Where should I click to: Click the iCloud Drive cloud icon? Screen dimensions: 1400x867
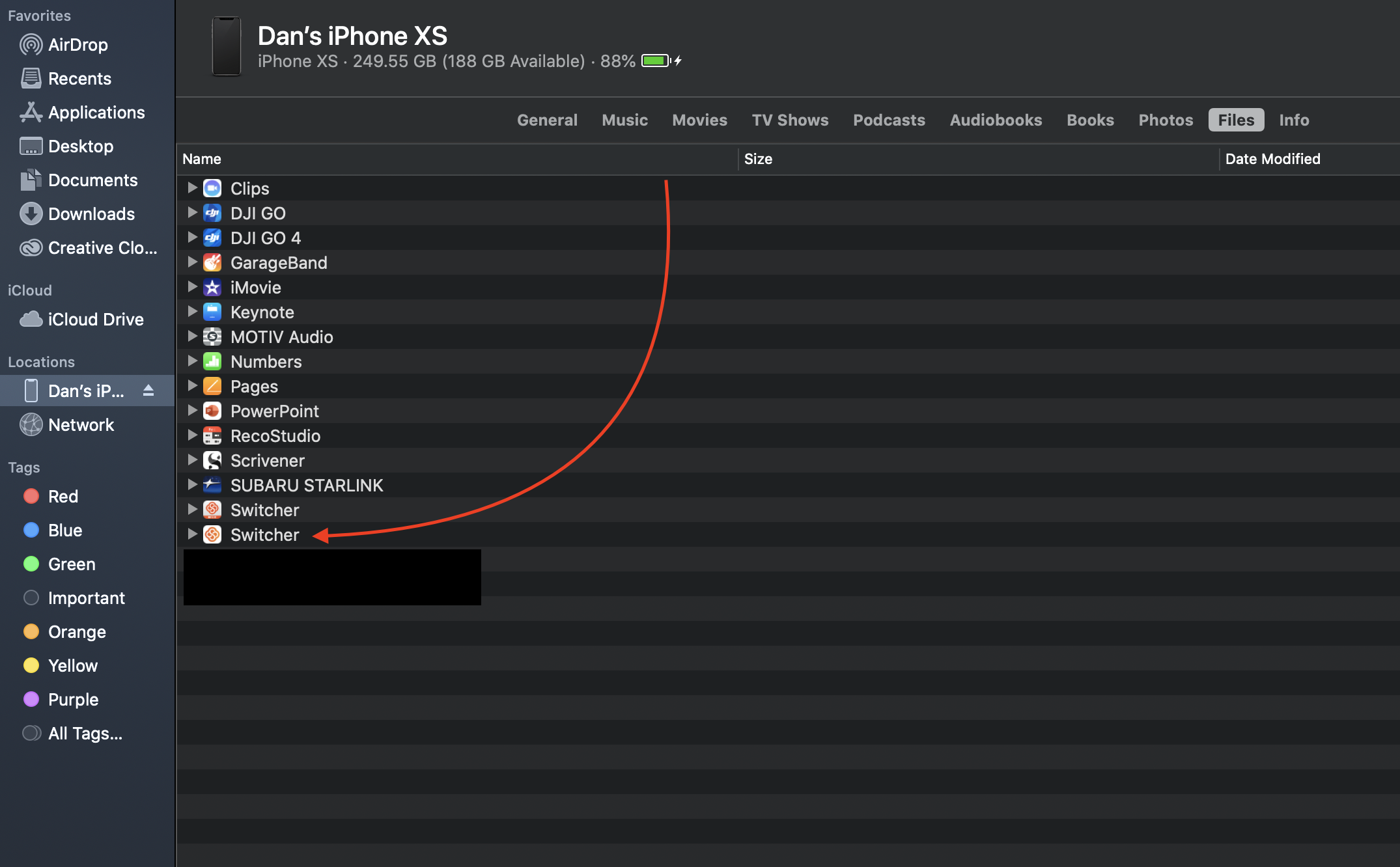click(x=31, y=320)
